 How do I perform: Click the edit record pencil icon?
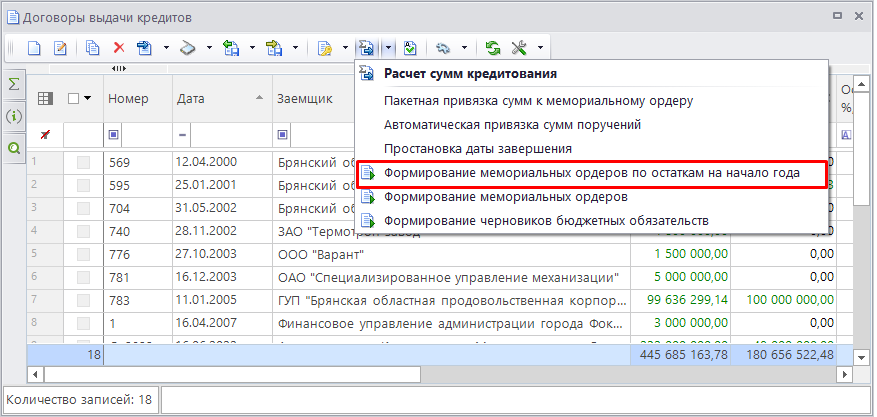(59, 47)
